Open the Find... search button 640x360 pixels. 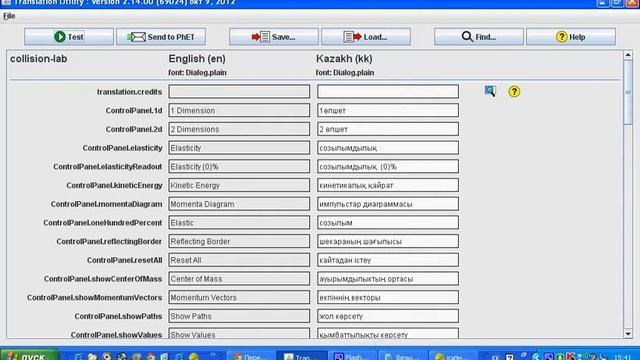tap(479, 37)
